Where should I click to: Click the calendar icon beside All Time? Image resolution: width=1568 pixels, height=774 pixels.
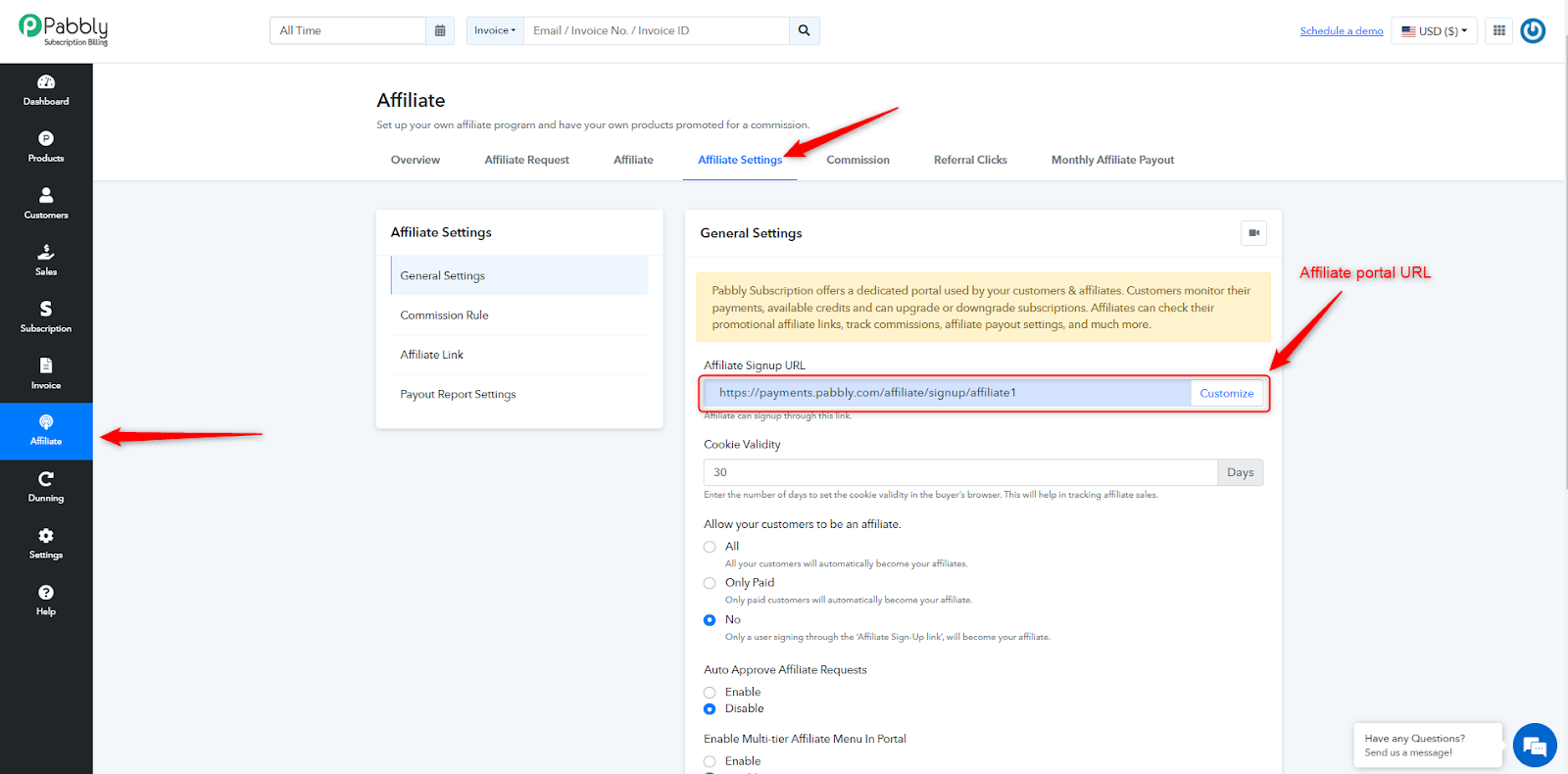coord(440,30)
